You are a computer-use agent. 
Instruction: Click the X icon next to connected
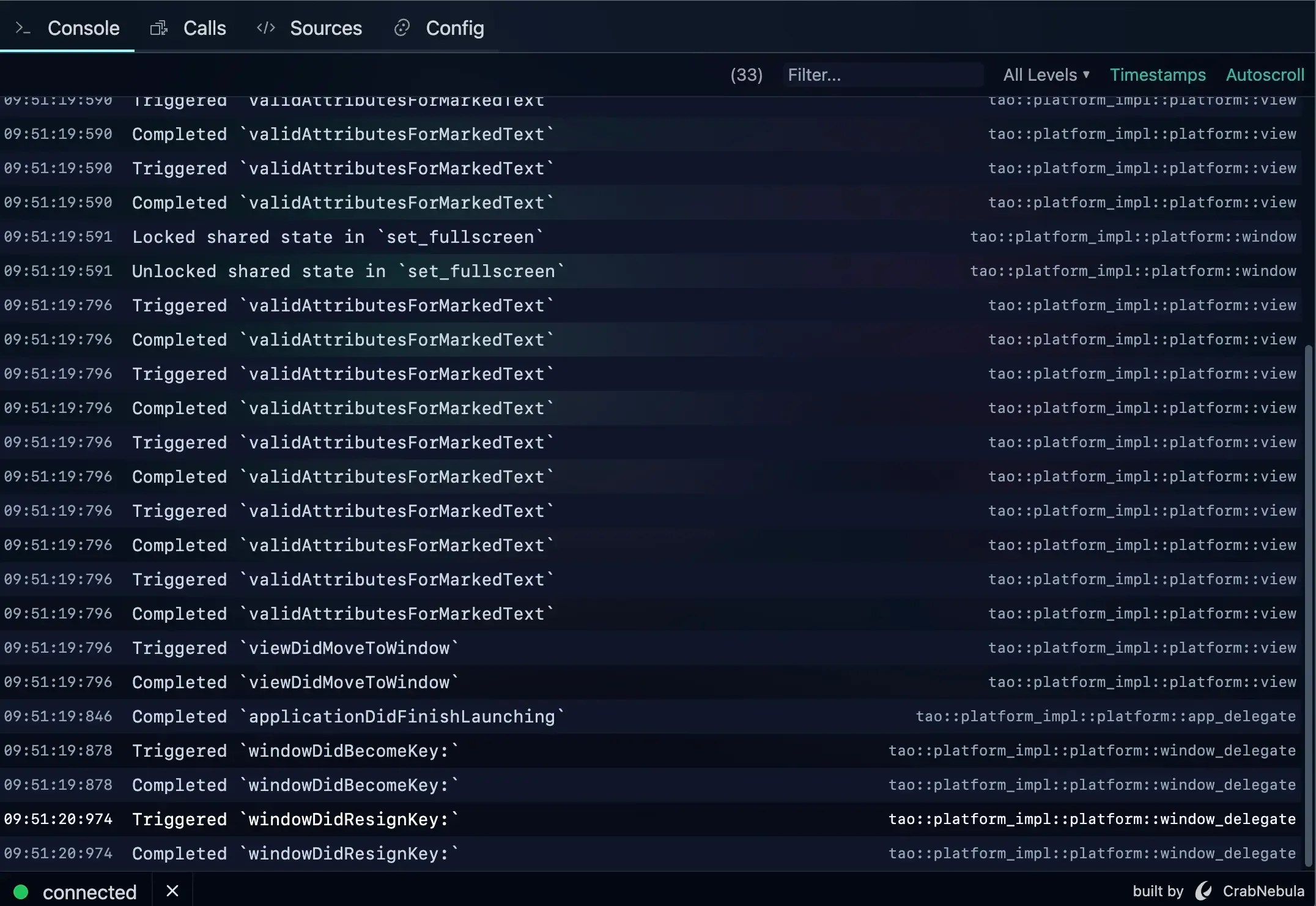[x=172, y=891]
